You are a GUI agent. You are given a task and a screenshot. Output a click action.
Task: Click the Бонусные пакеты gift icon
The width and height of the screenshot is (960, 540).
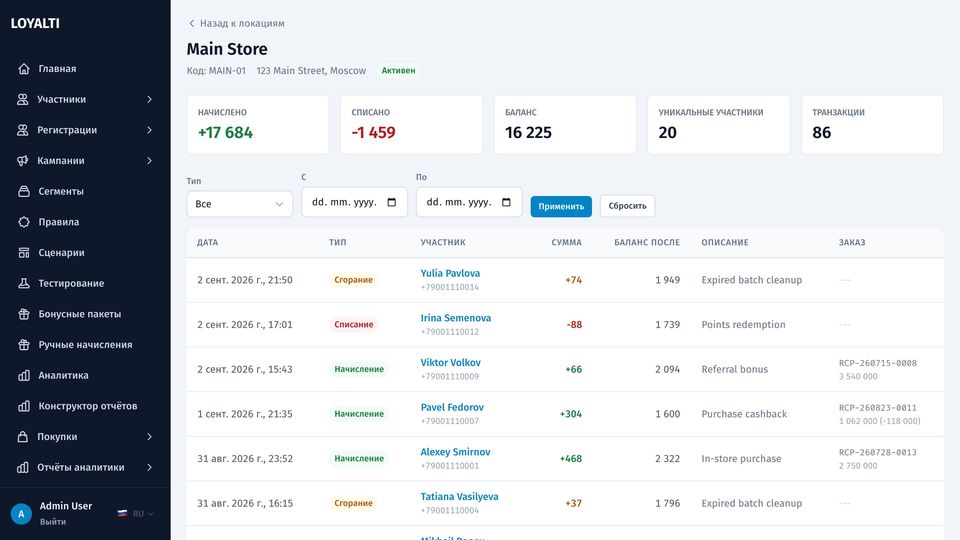click(24, 313)
